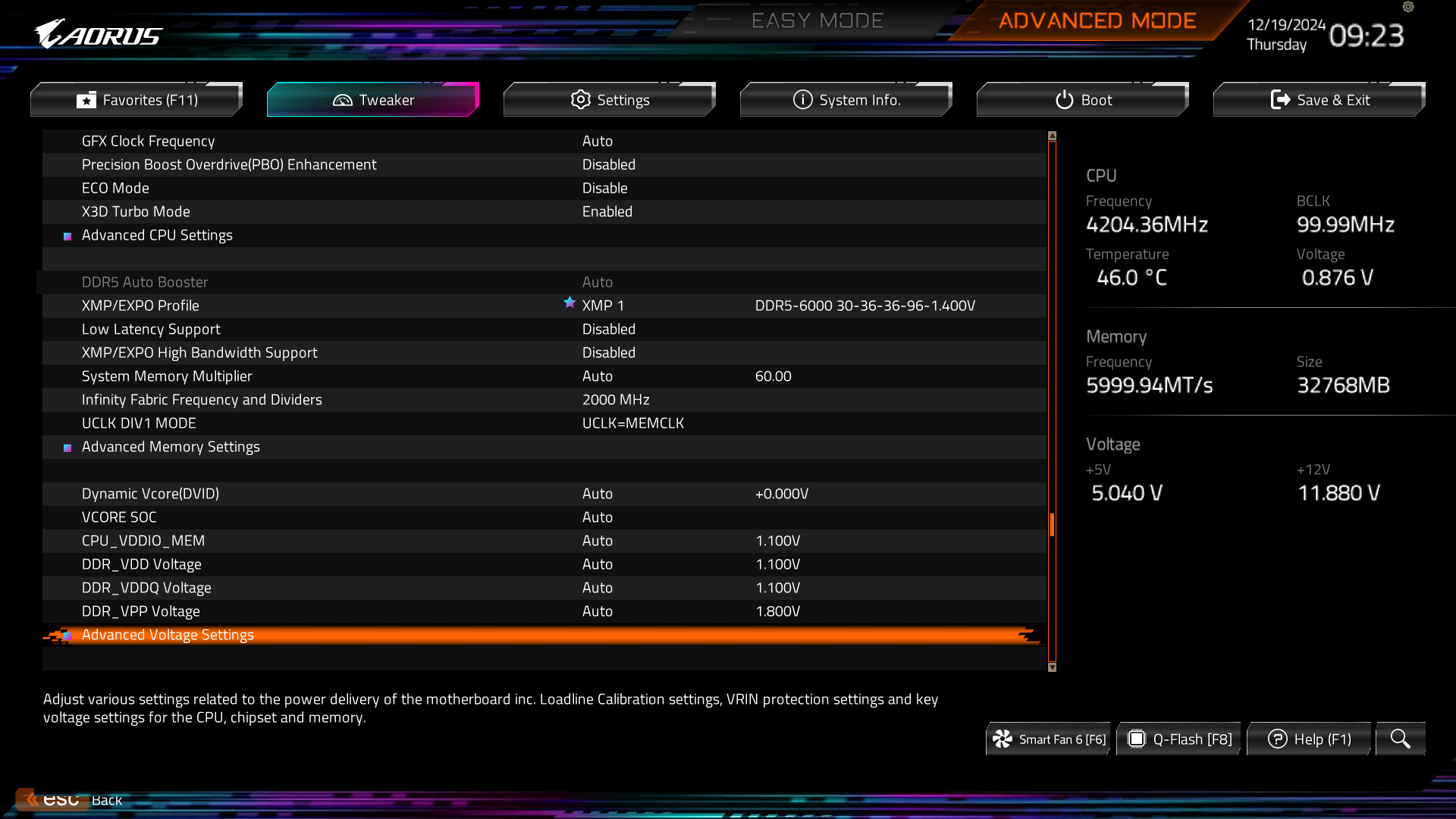1456x819 pixels.
Task: Click the Q-Flash chip icon
Action: coord(1136,739)
